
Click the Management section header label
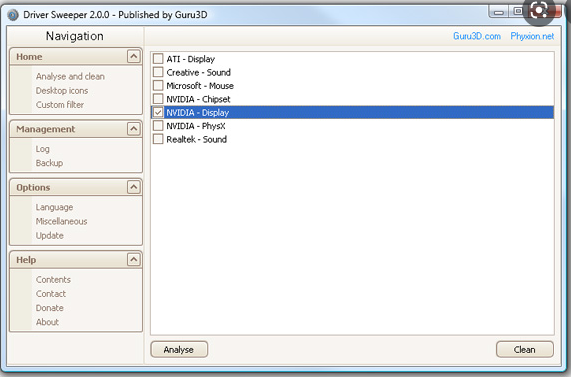click(46, 129)
